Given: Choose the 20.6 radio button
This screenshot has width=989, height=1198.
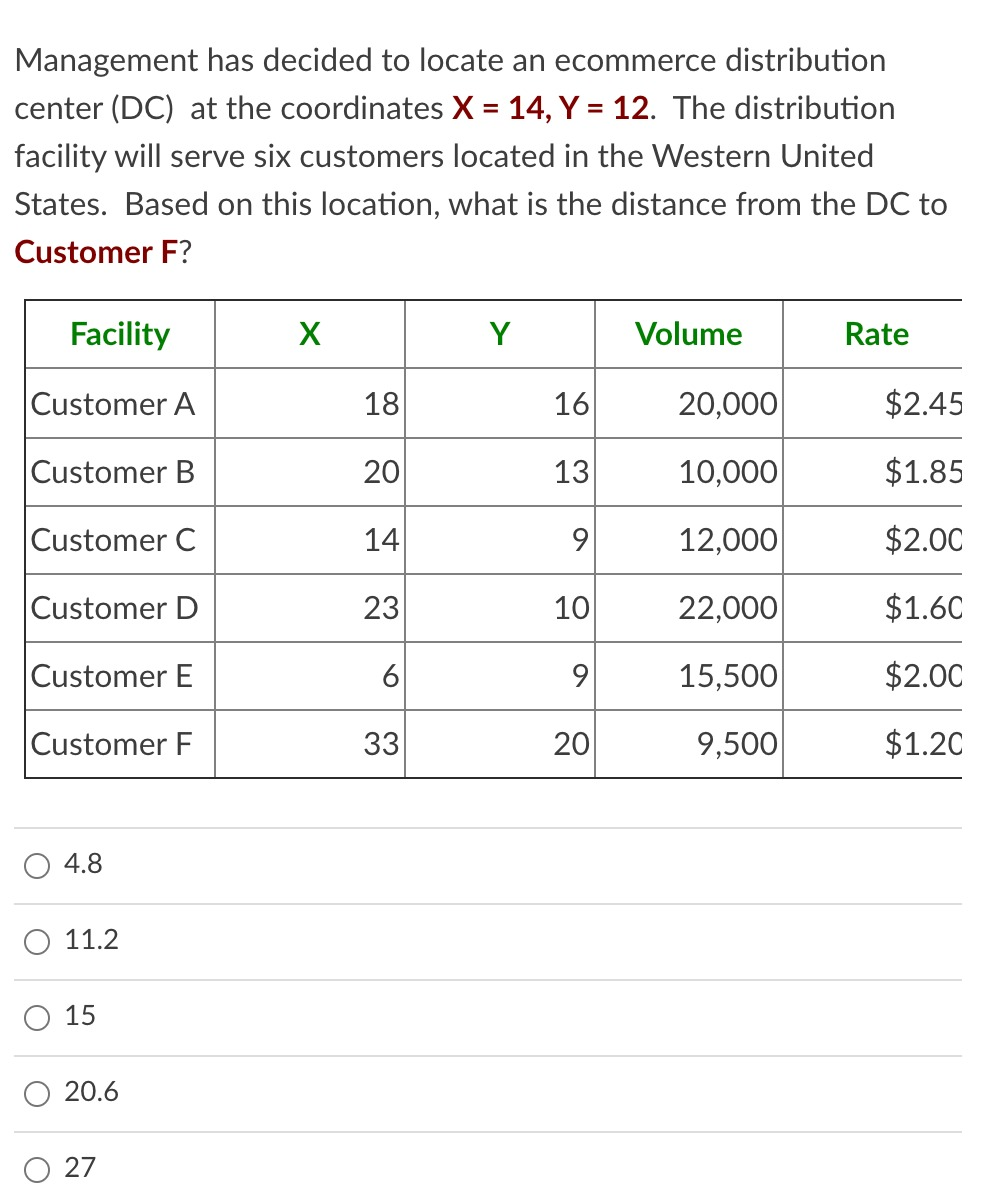Looking at the screenshot, I should tap(37, 1093).
